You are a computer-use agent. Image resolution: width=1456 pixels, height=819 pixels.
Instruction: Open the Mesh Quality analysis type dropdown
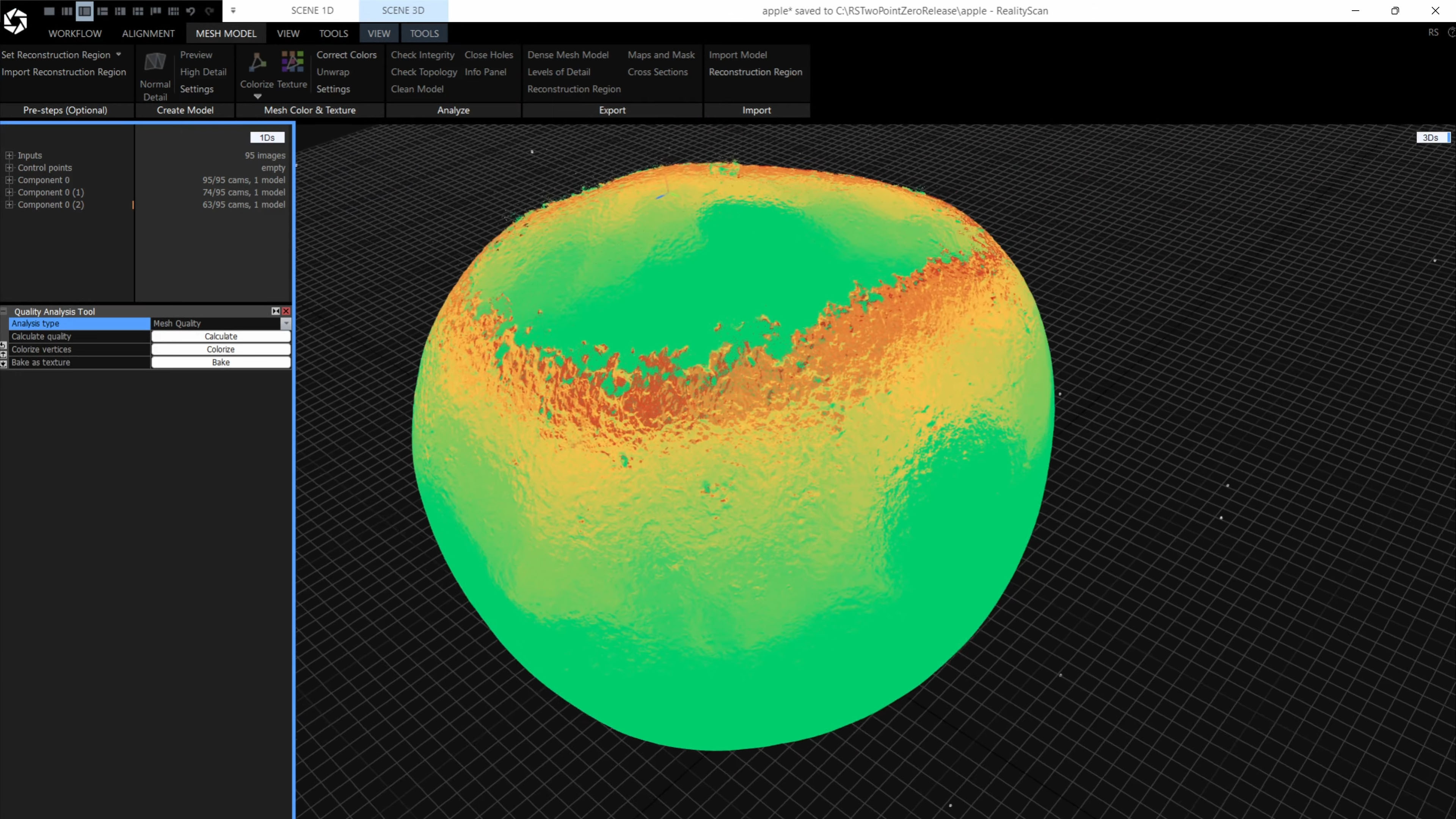click(286, 323)
